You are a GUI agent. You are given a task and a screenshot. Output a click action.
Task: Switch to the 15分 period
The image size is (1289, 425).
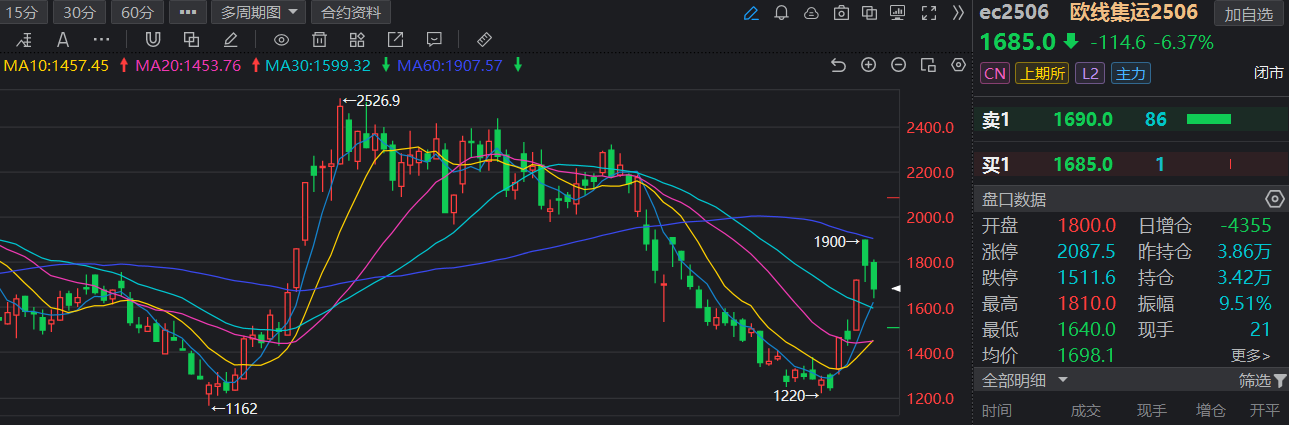(x=22, y=13)
